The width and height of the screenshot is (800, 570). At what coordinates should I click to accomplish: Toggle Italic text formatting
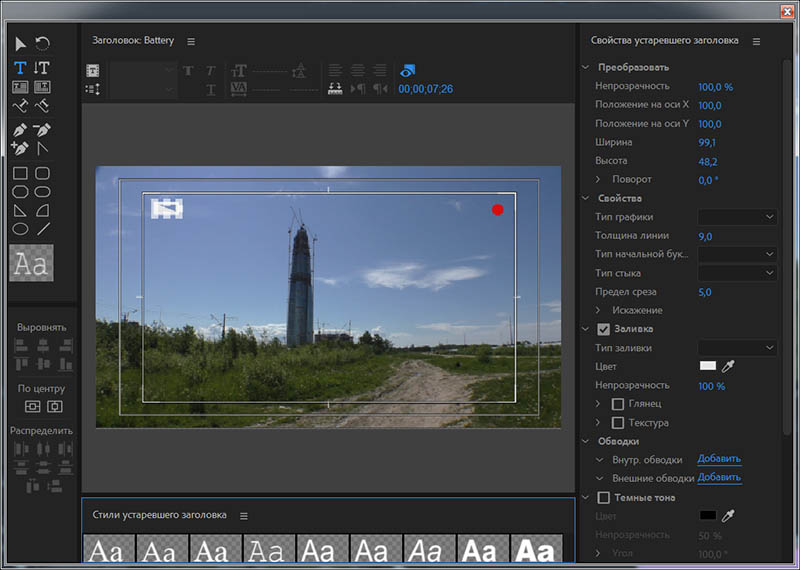211,71
